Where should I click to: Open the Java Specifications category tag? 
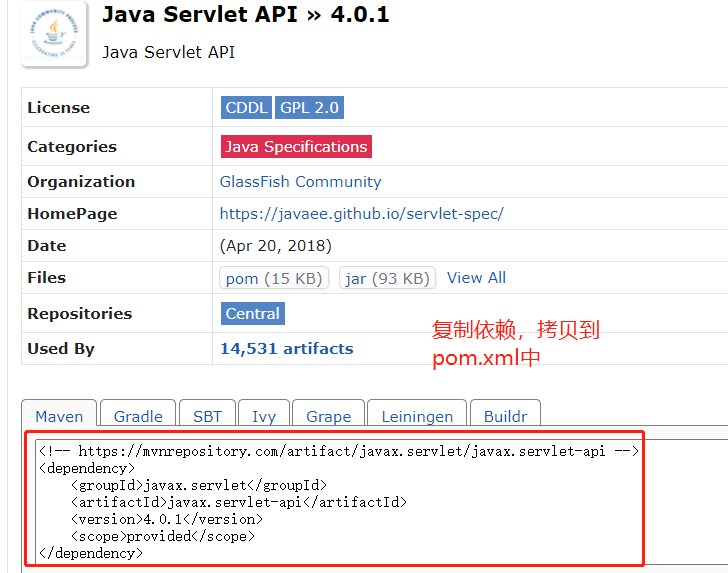click(296, 147)
